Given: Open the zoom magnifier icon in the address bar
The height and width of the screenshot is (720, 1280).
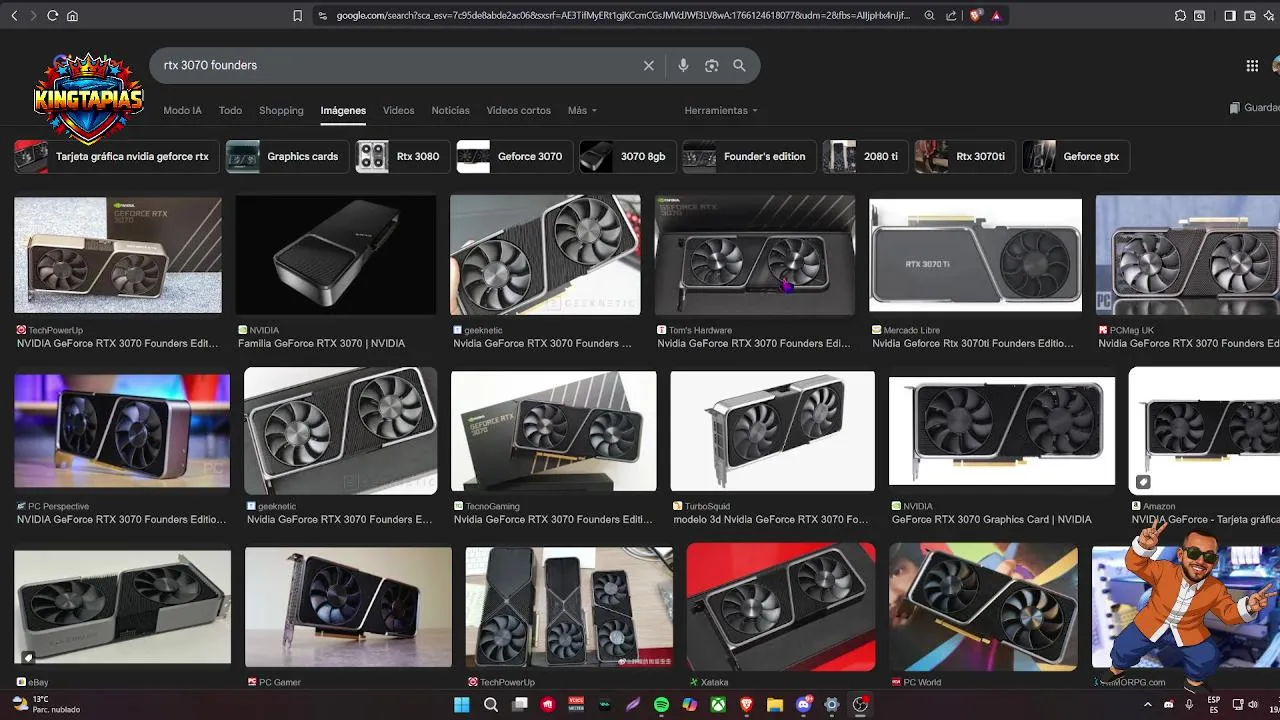Looking at the screenshot, I should tap(929, 16).
